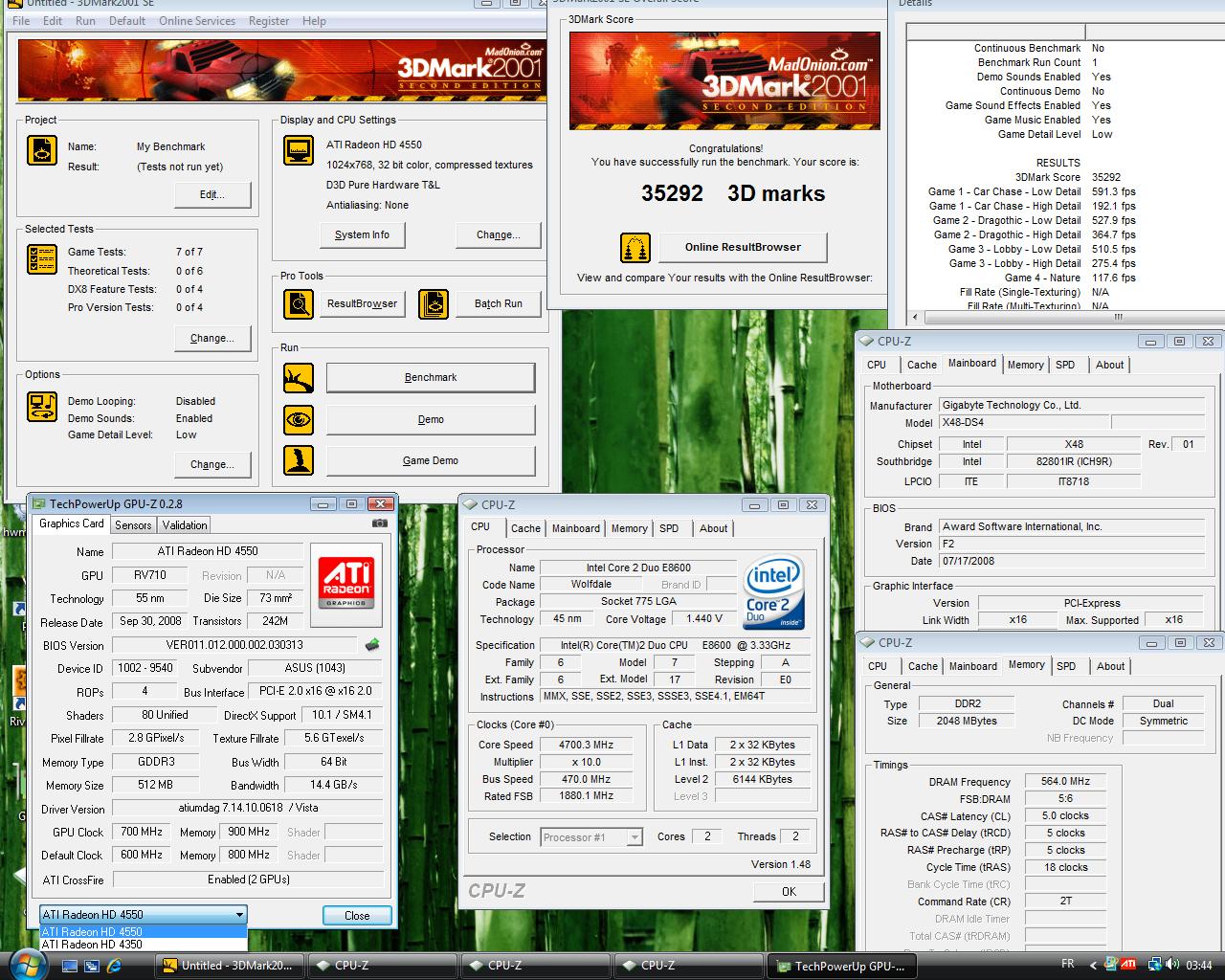Screen dimensions: 1225x980
Task: Click the GPU-Z camera screenshot icon
Action: [x=380, y=523]
